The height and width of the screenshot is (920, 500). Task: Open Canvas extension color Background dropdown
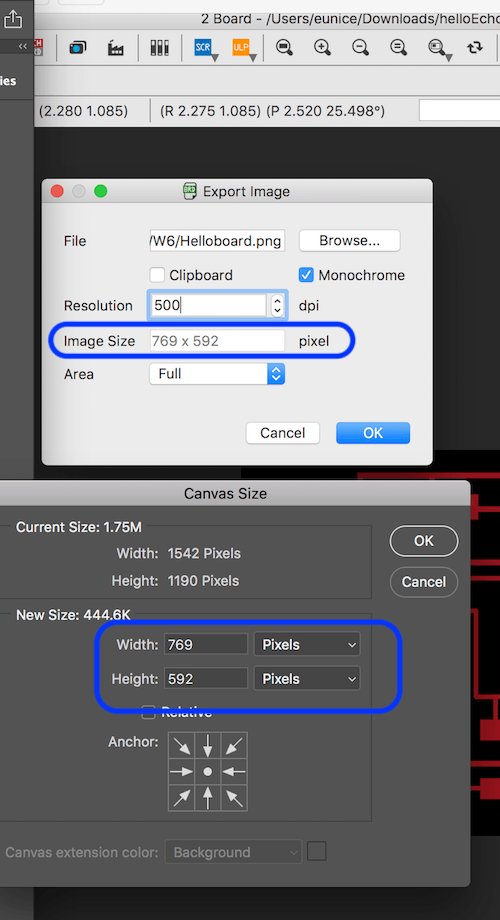[x=233, y=852]
